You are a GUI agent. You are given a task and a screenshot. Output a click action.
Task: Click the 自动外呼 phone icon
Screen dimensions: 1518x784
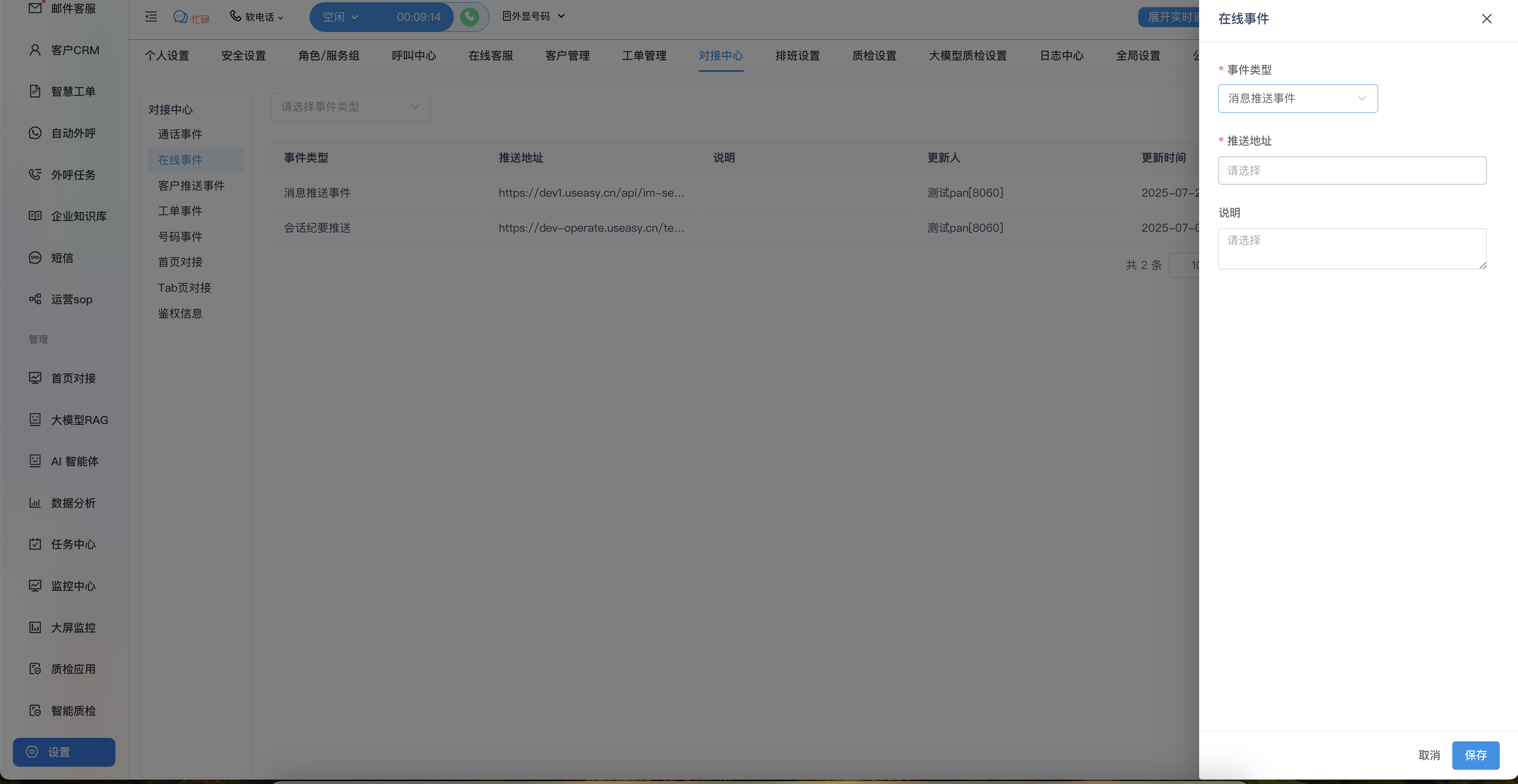point(36,133)
